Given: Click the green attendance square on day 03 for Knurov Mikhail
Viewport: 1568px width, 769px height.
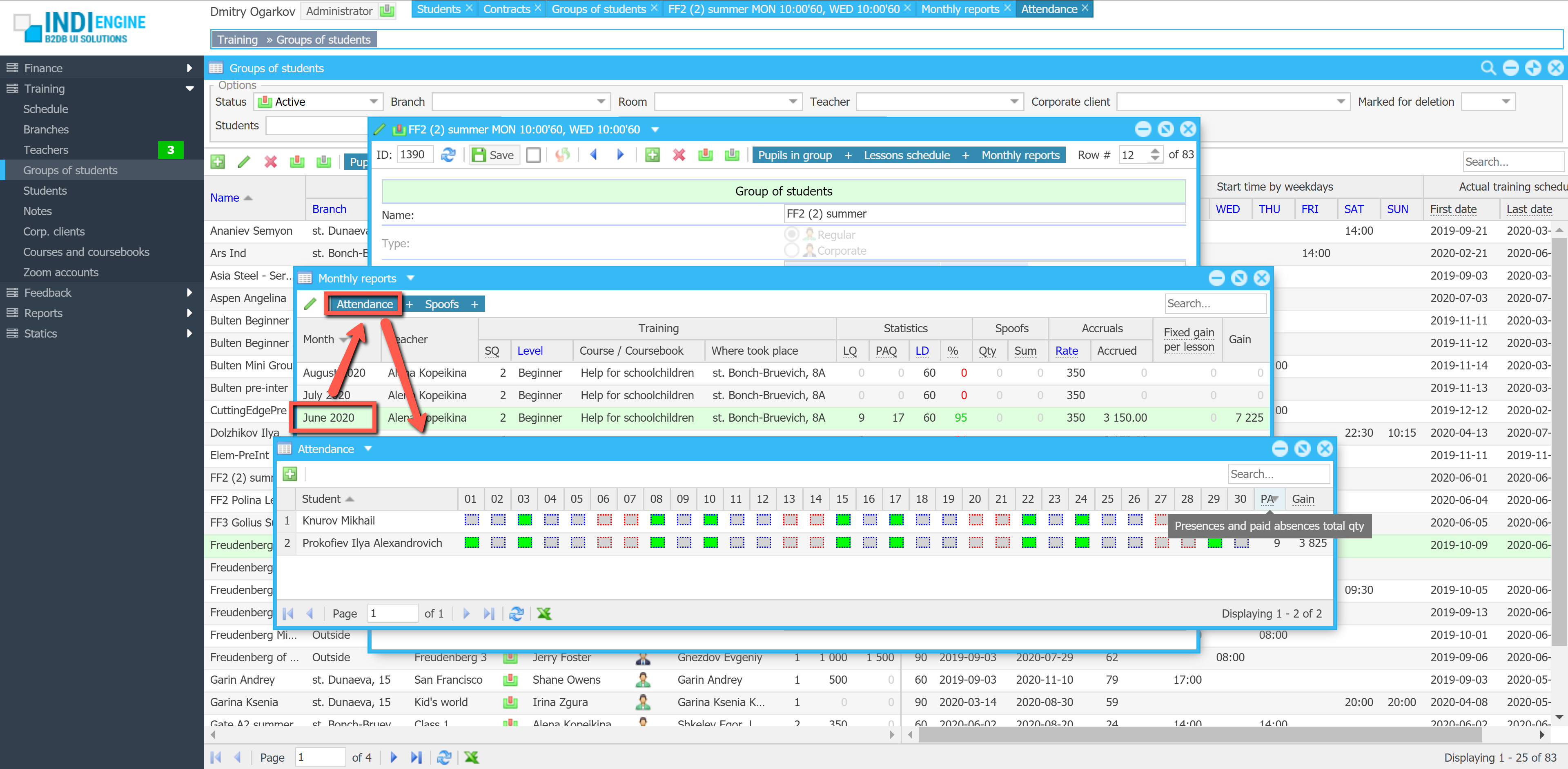Looking at the screenshot, I should [x=524, y=520].
